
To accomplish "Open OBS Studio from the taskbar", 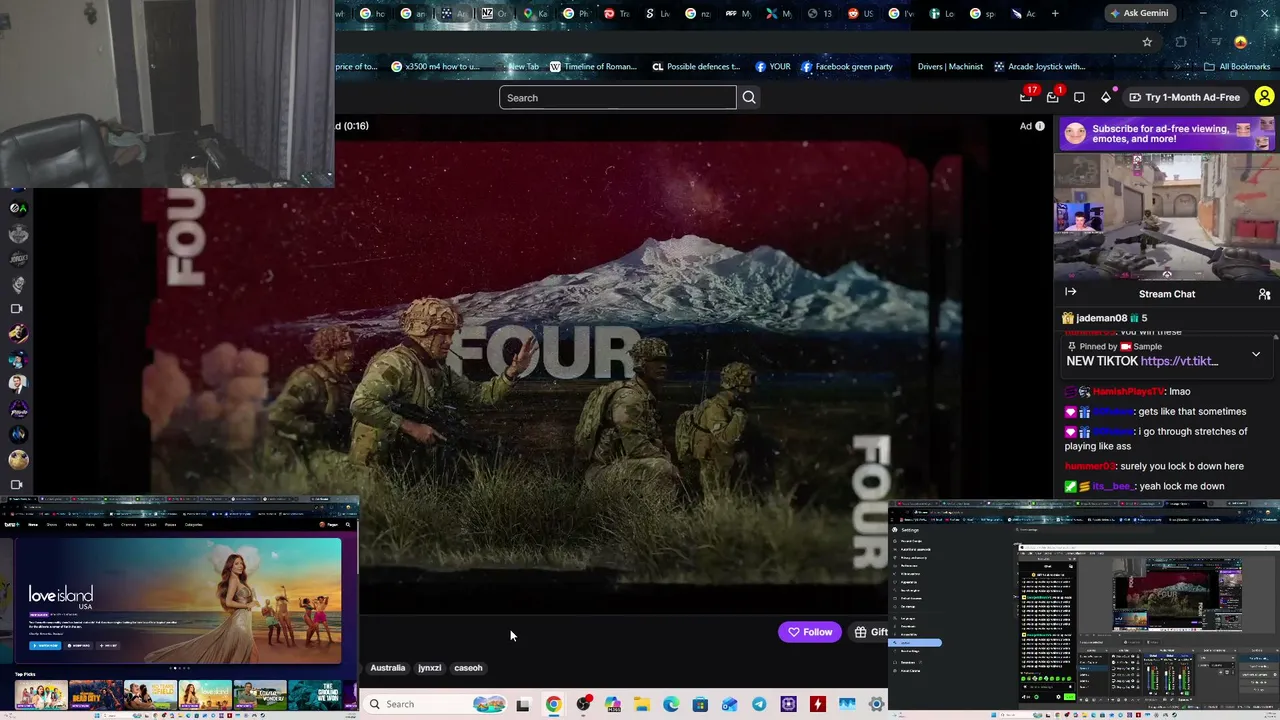I will pyautogui.click(x=583, y=704).
